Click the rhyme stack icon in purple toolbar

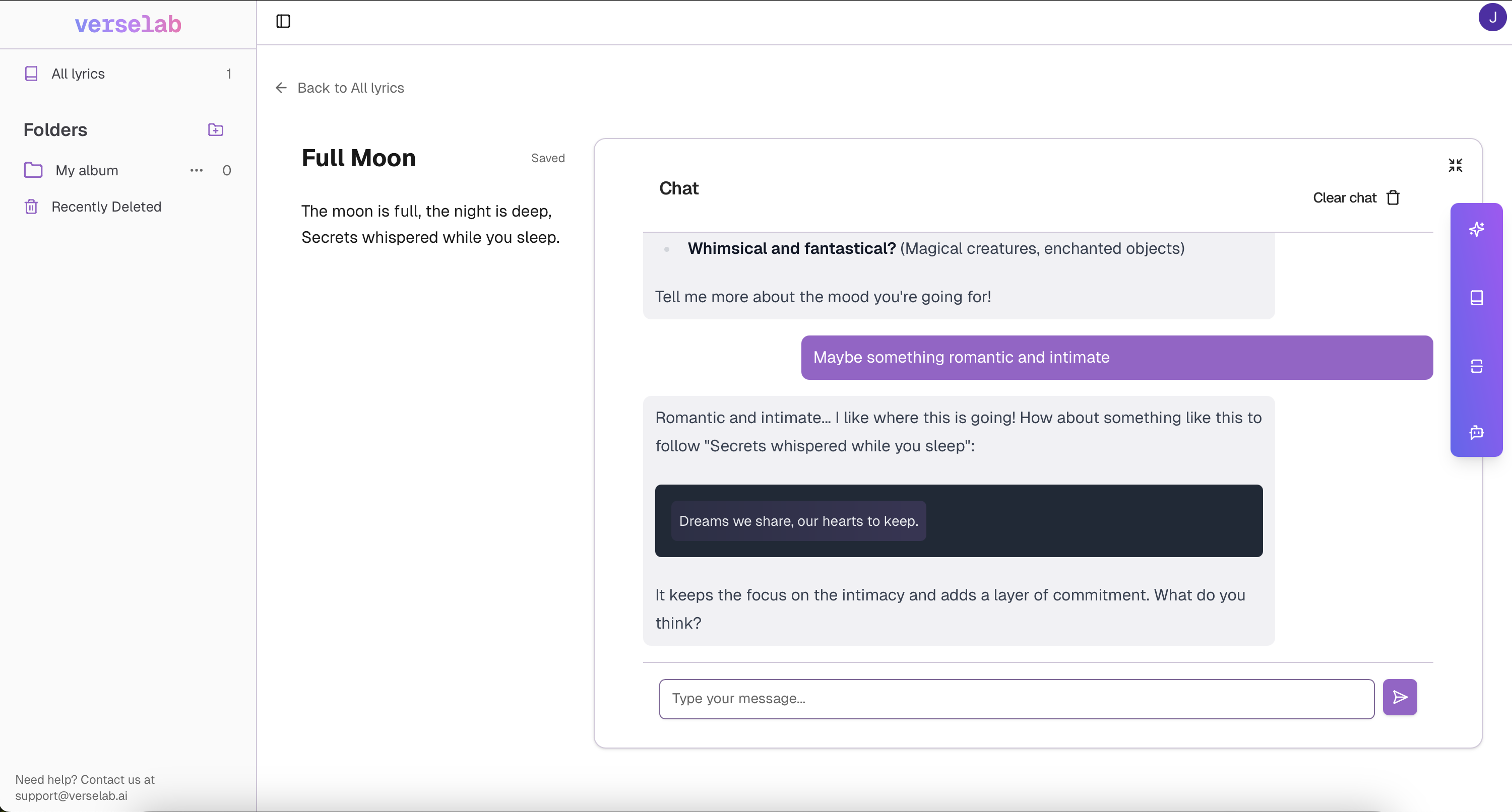pyautogui.click(x=1476, y=366)
